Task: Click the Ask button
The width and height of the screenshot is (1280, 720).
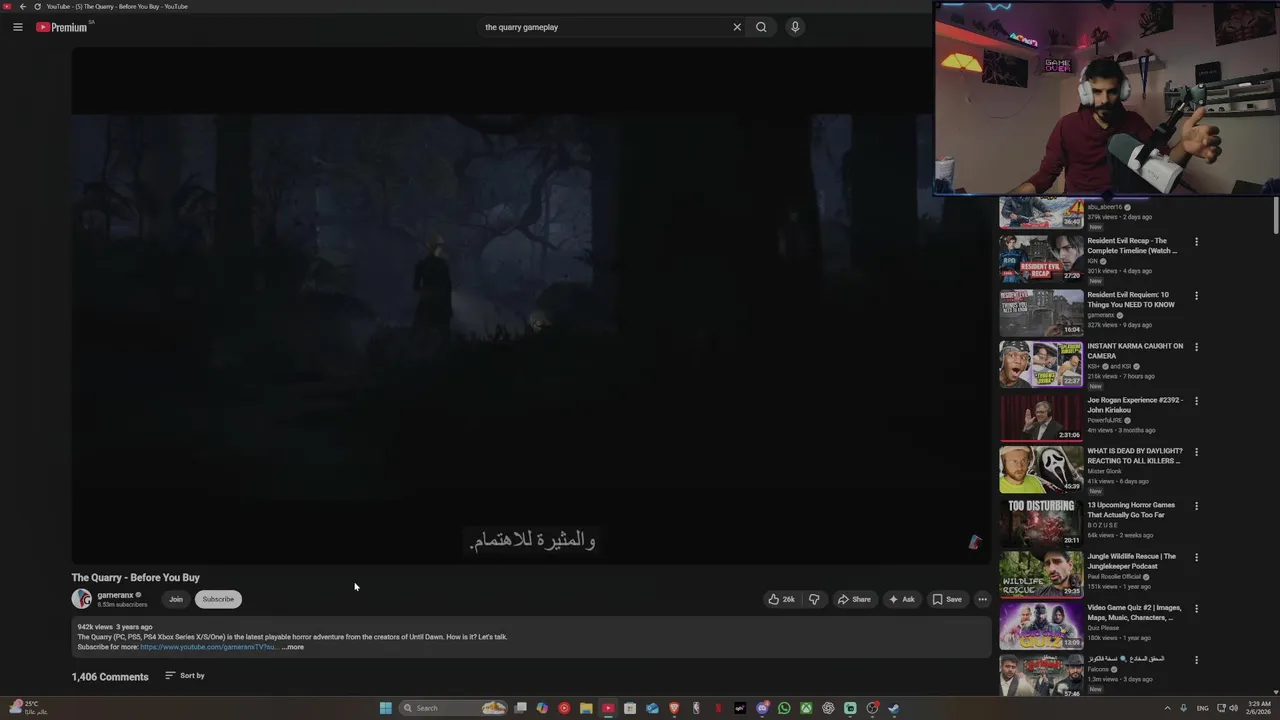Action: click(901, 599)
